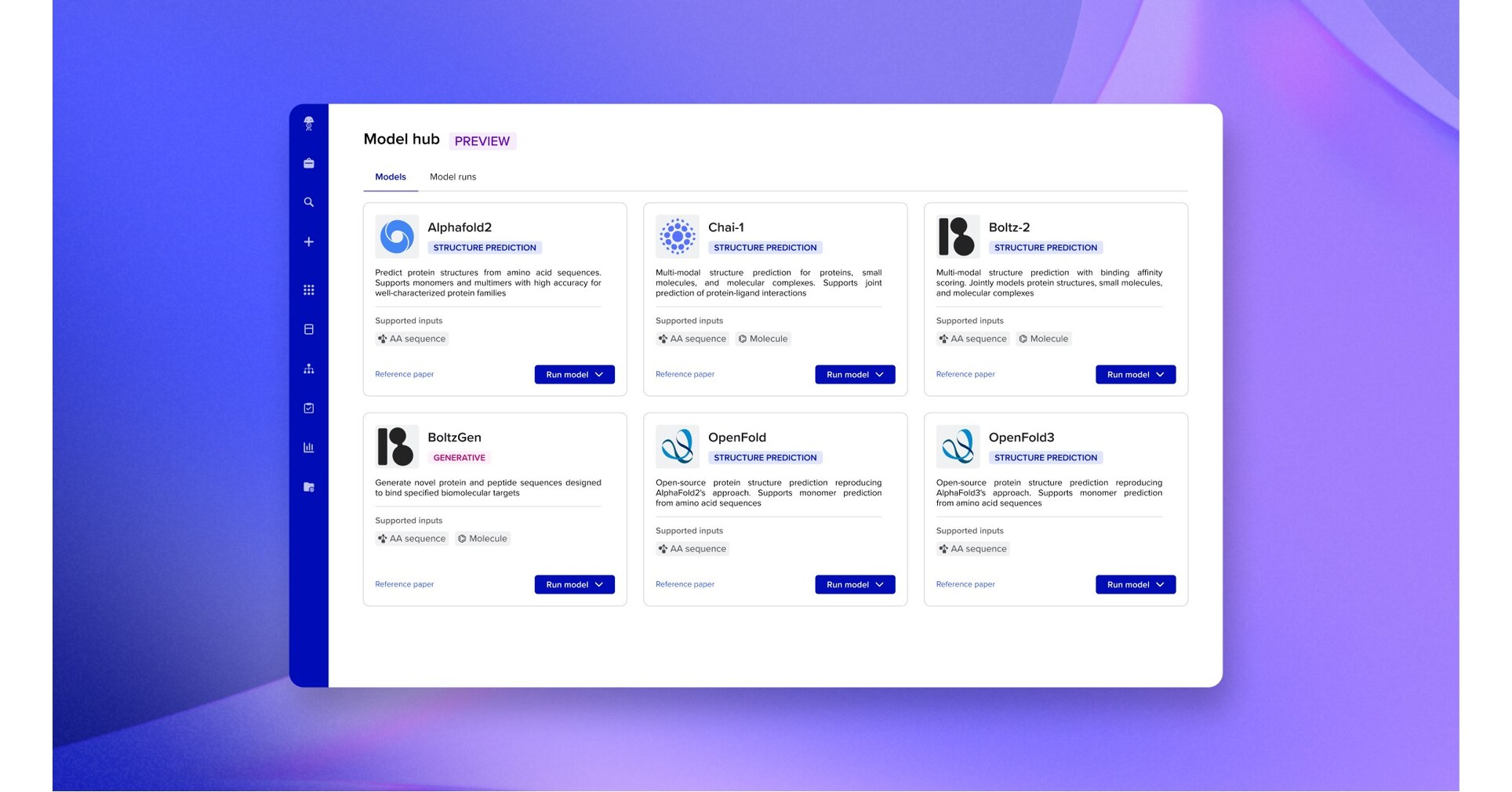
Task: Click the PREVIEW badge next to Model hub
Action: [482, 142]
